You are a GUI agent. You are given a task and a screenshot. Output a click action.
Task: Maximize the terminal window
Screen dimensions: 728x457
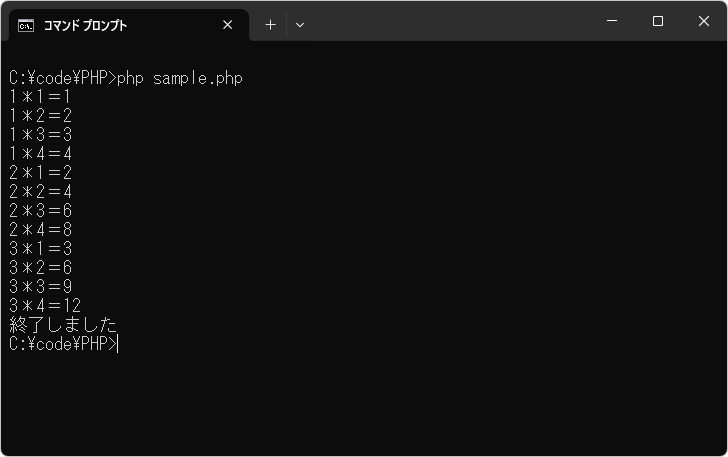pos(658,21)
